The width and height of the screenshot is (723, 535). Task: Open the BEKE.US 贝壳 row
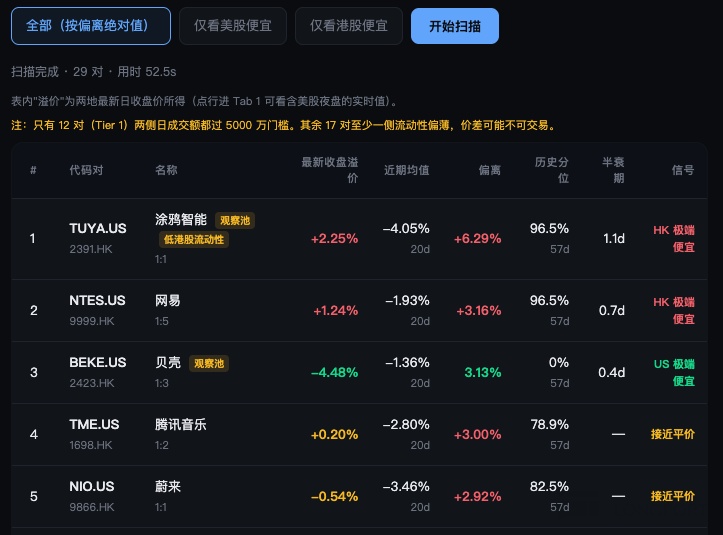359,373
